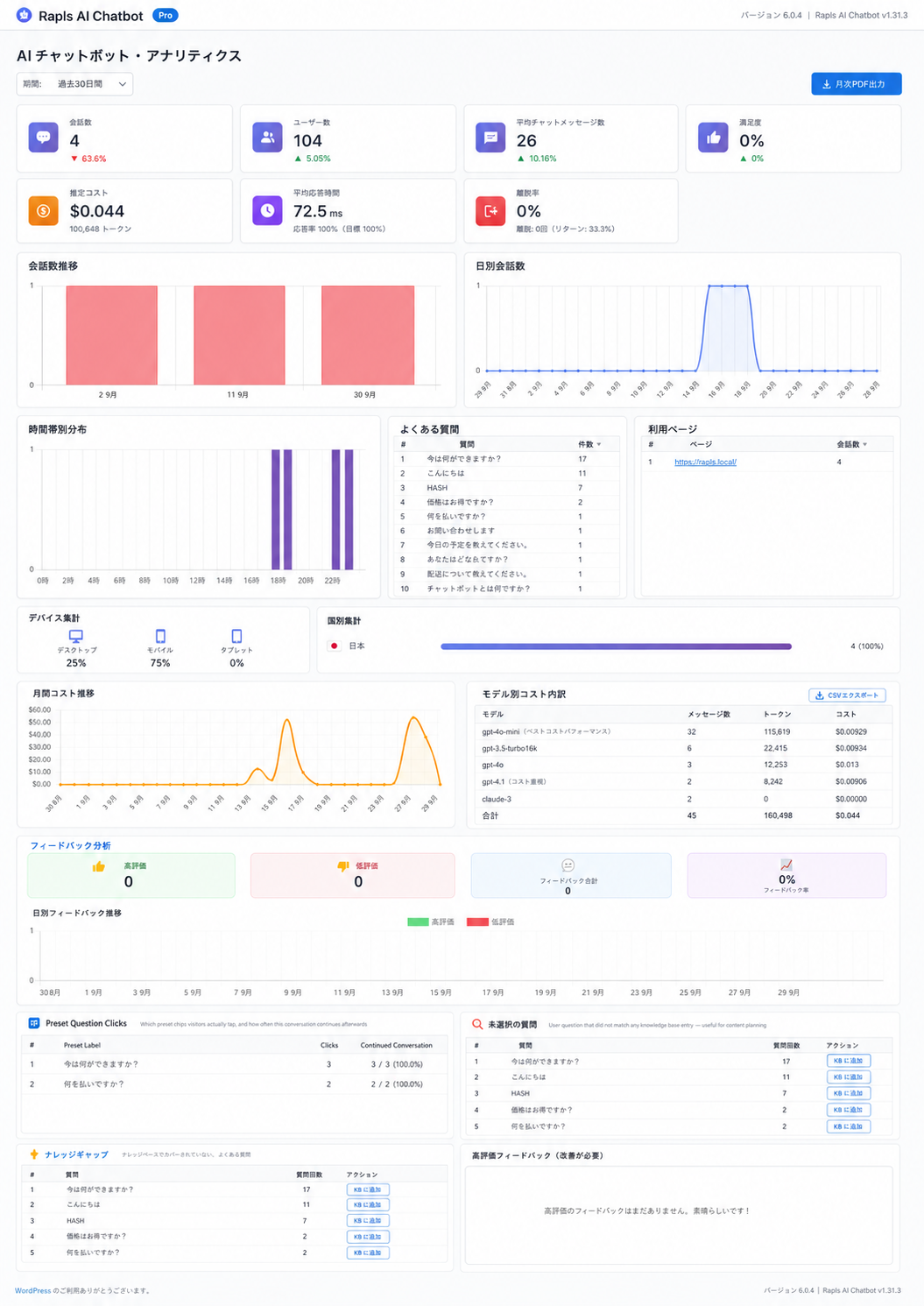924x1306 pixels.
Task: Click the 72.5 ms response time value
Action: coord(318,211)
